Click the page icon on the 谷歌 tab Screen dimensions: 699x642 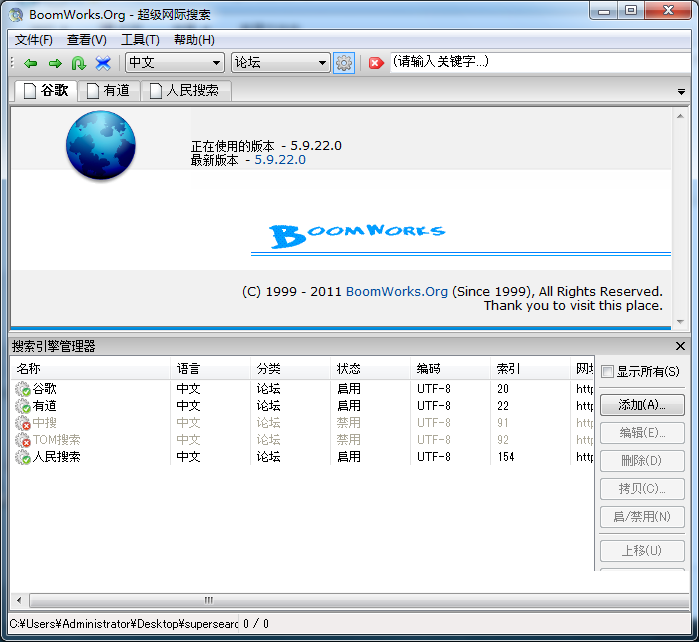tap(30, 91)
